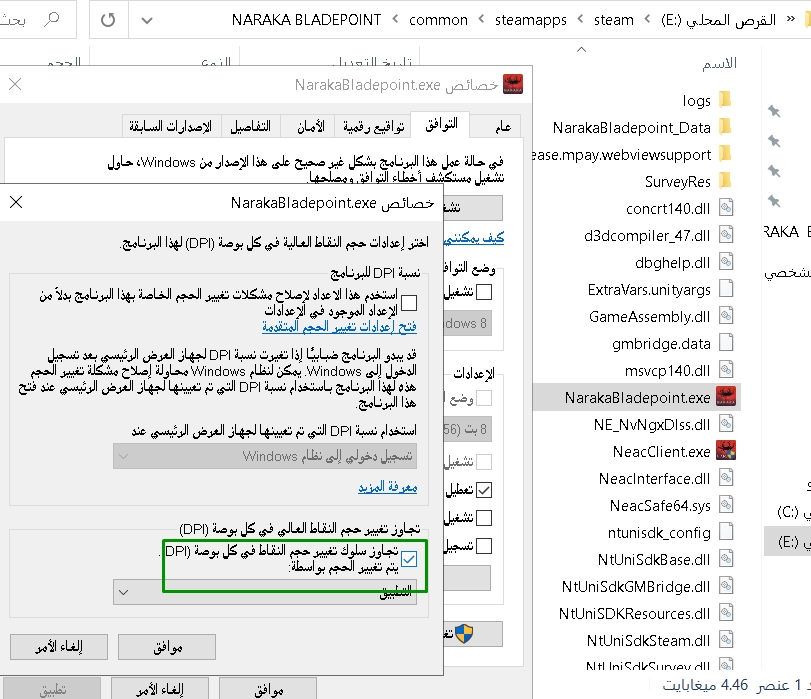Switch to the عام (General) tab
811x699 pixels.
click(495, 127)
